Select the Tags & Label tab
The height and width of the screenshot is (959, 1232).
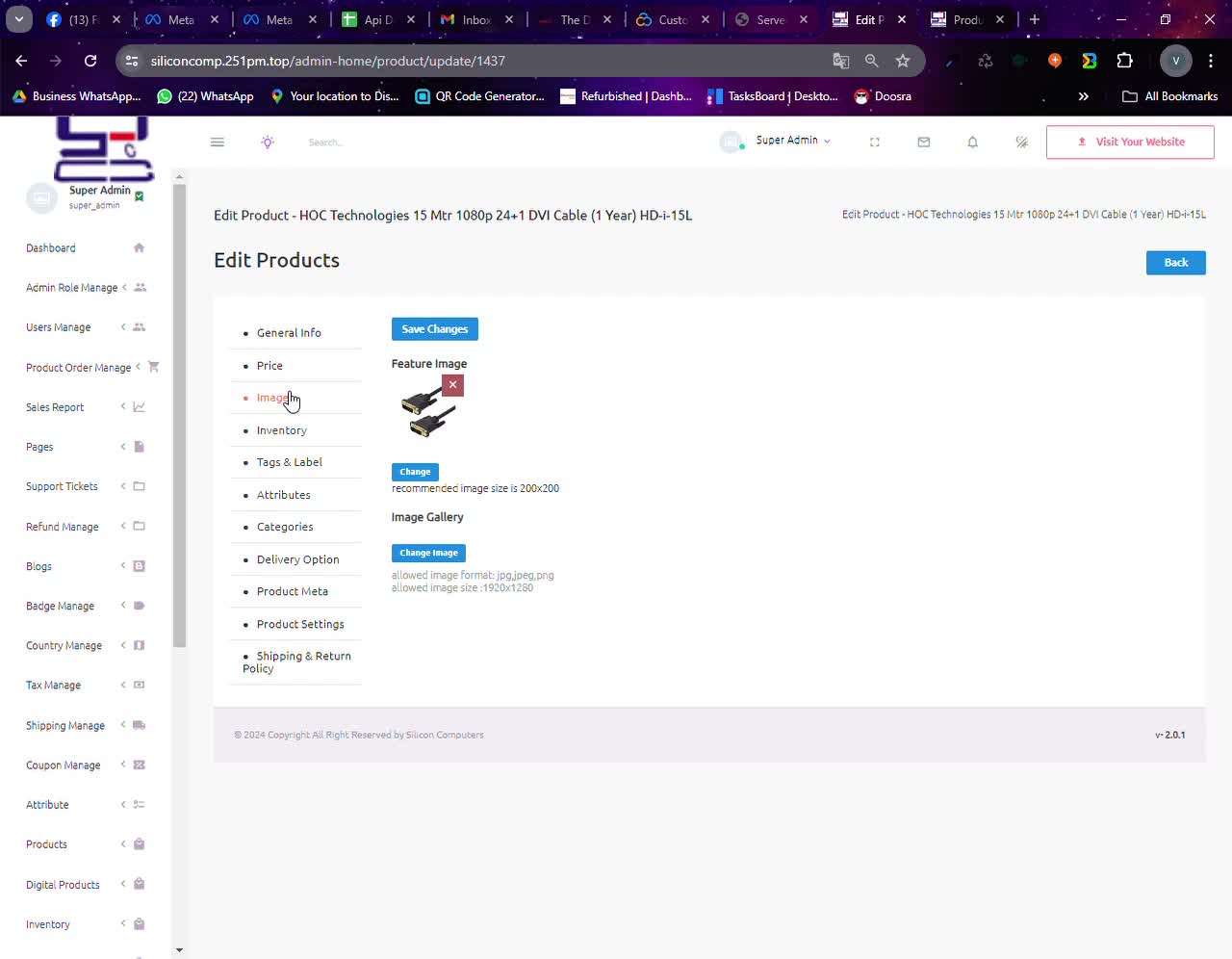[290, 462]
